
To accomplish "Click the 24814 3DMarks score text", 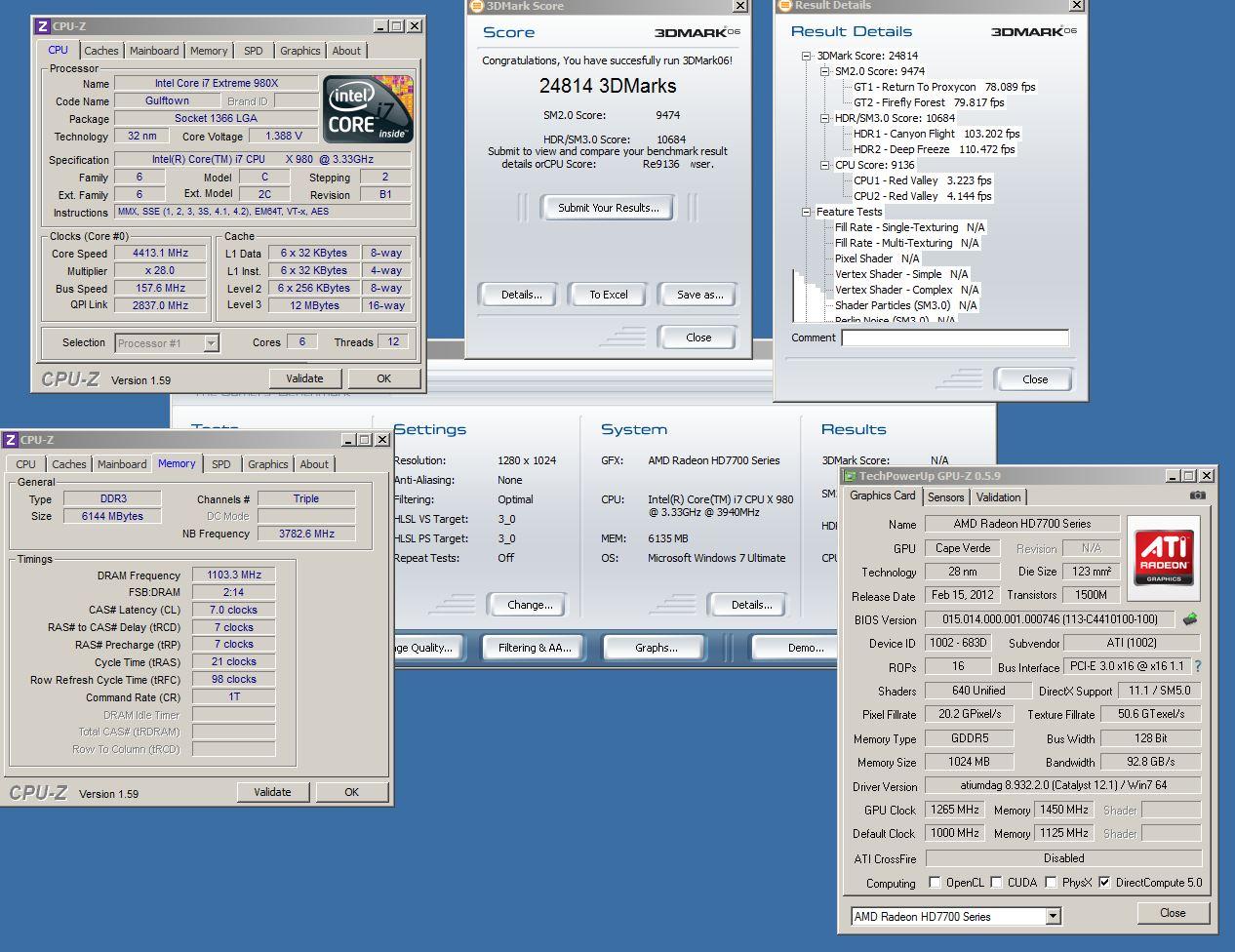I will [x=608, y=86].
